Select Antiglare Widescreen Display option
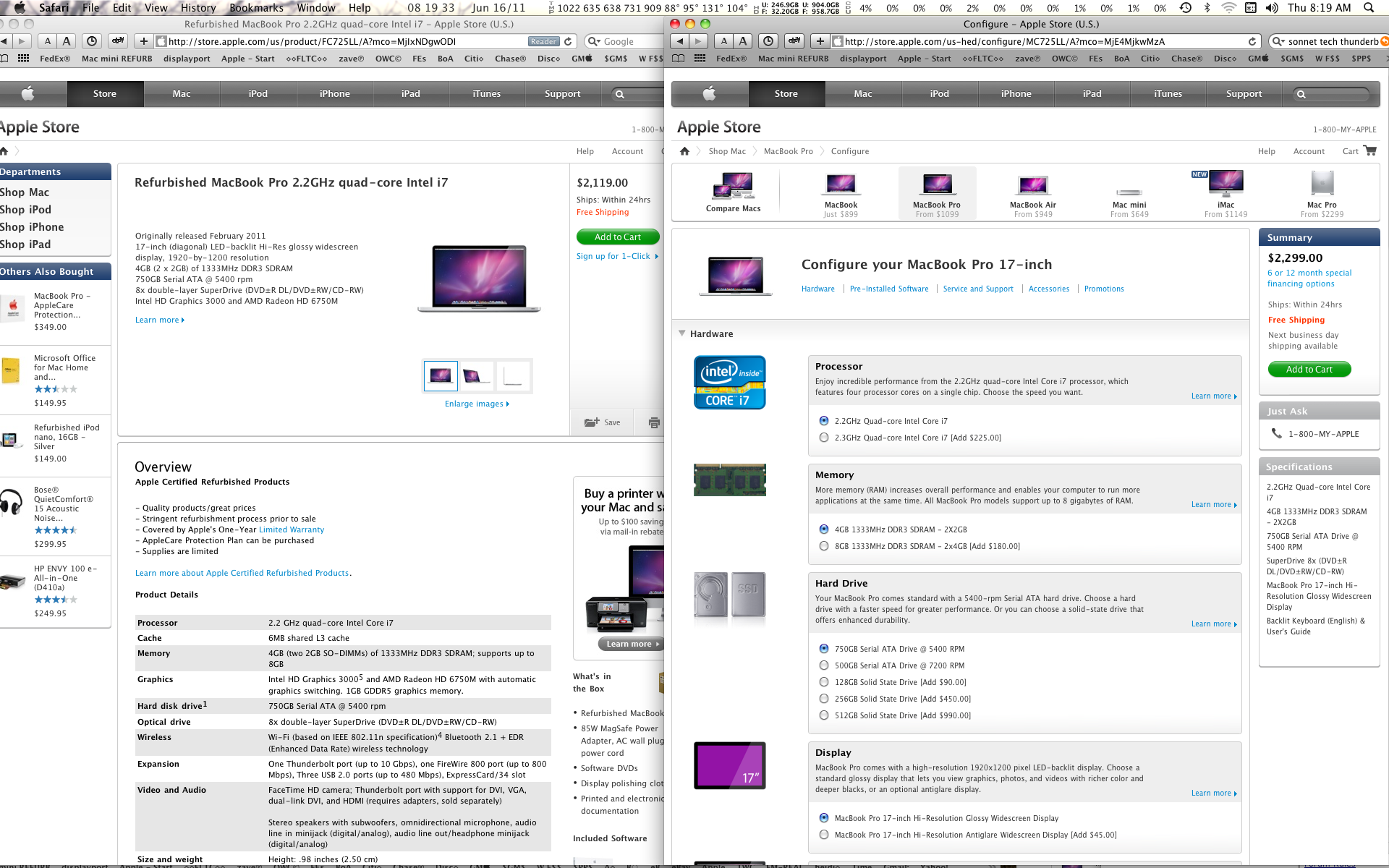The width and height of the screenshot is (1389, 868). click(824, 835)
